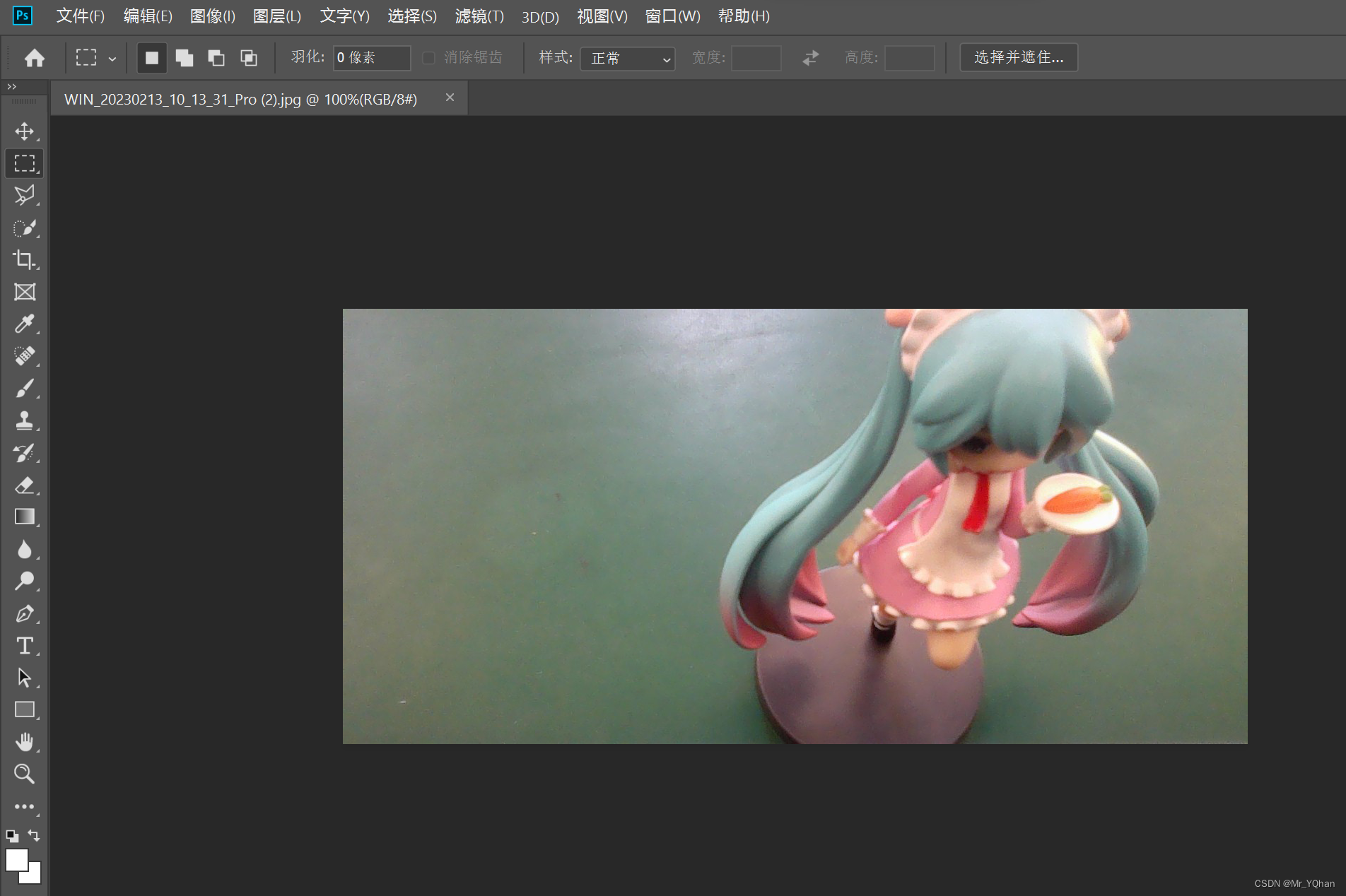Open the 图像(I) menu
Image resolution: width=1346 pixels, height=896 pixels.
pos(213,16)
